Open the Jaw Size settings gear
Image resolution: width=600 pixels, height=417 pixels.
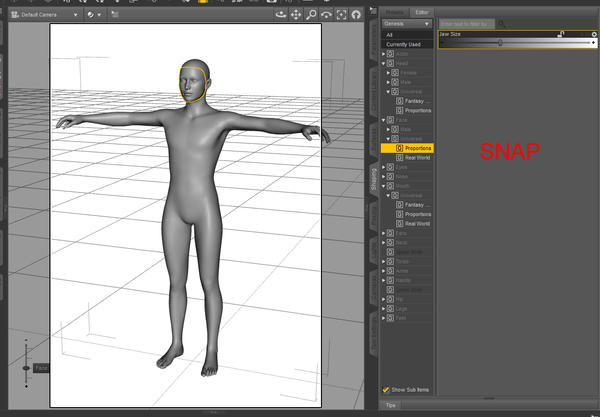tap(594, 34)
